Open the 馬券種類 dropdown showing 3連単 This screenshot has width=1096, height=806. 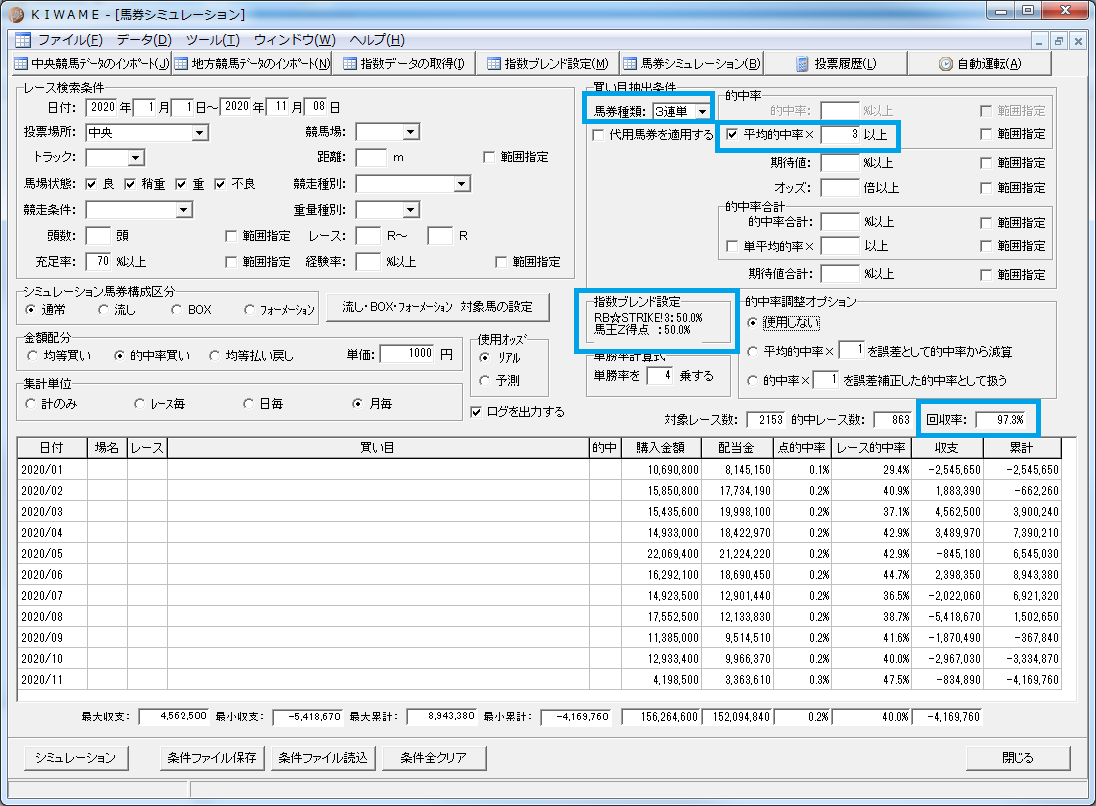tap(702, 112)
